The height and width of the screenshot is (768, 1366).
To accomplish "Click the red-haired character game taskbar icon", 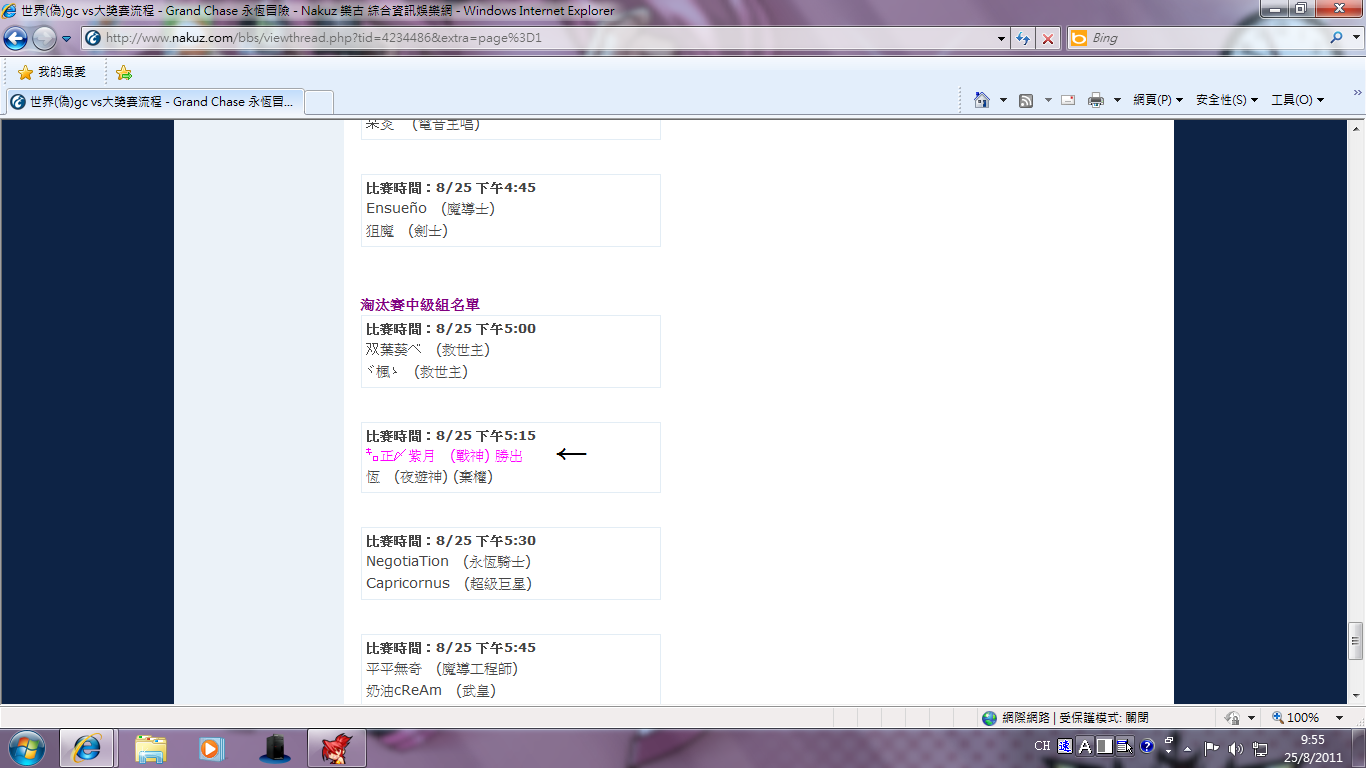I will (x=336, y=748).
